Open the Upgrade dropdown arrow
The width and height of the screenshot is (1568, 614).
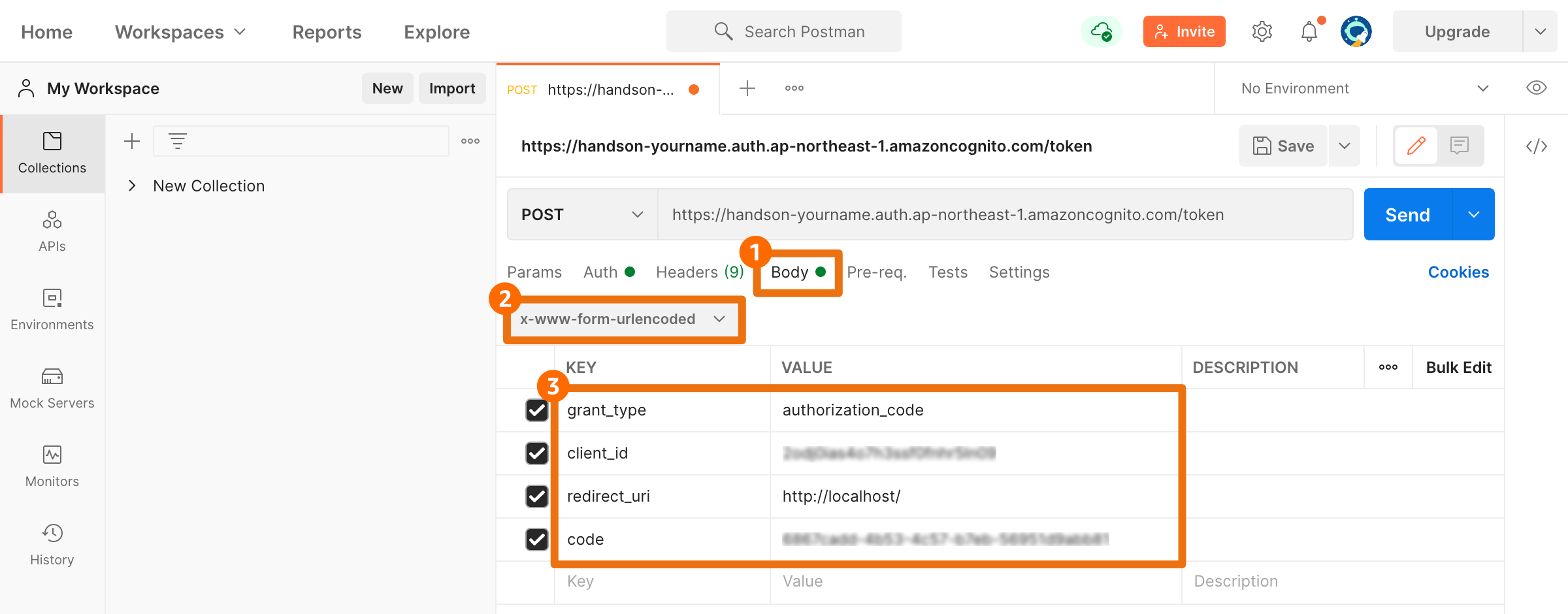(x=1541, y=31)
